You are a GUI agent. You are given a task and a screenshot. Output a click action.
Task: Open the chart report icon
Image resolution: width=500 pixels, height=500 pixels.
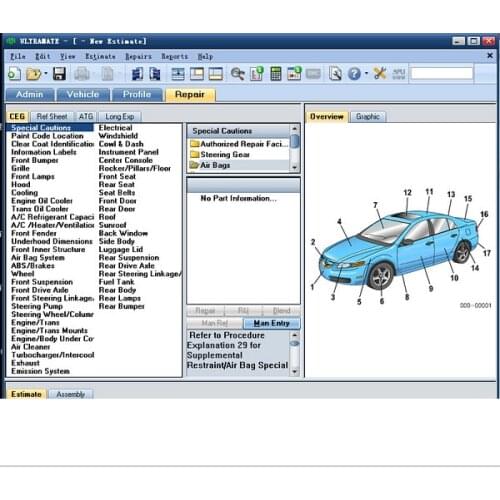coord(257,74)
